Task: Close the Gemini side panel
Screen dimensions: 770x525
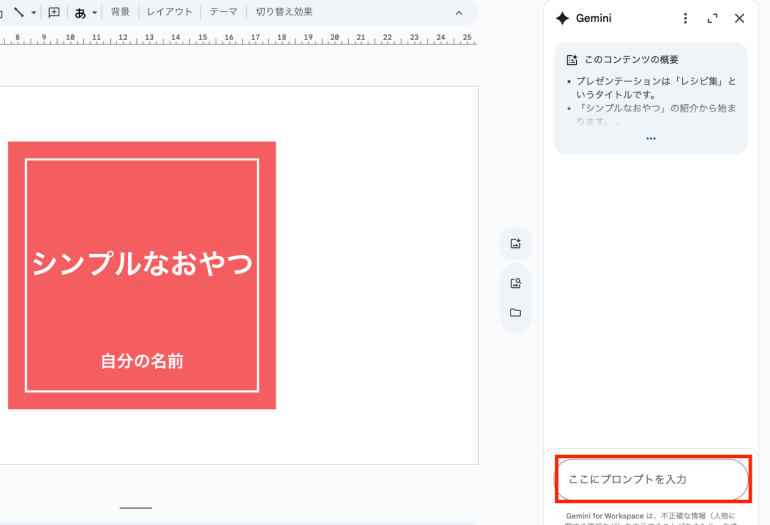Action: (739, 19)
